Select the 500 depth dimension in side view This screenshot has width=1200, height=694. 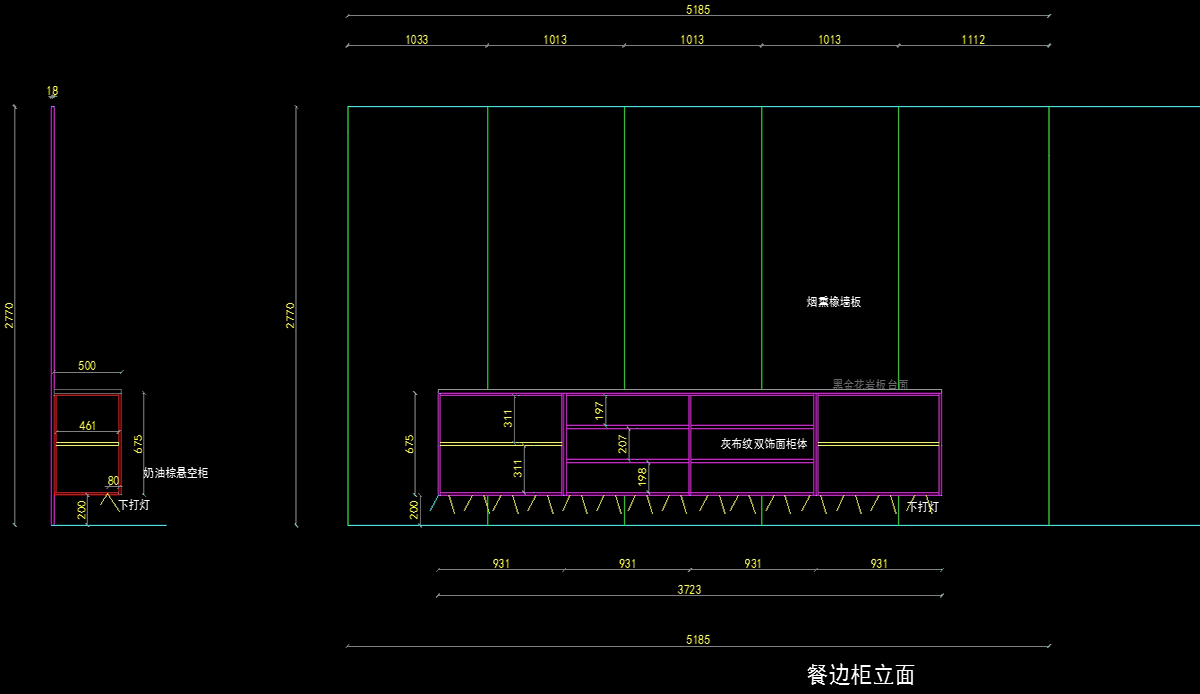(x=87, y=366)
